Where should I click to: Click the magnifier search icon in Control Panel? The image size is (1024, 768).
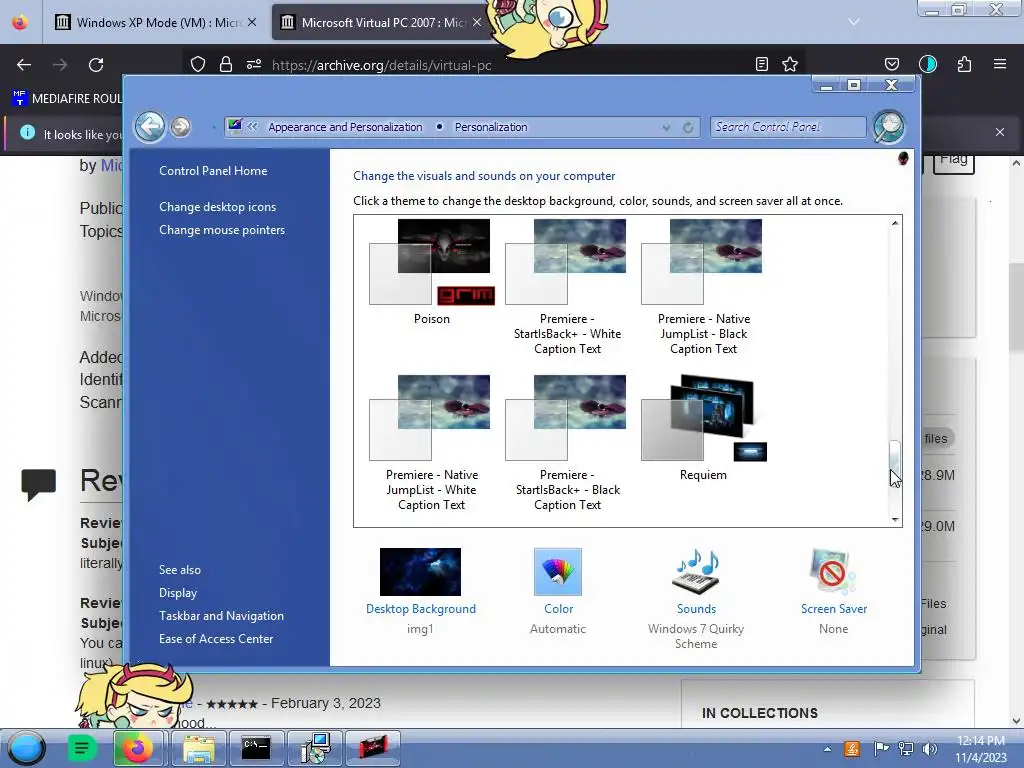(x=889, y=127)
